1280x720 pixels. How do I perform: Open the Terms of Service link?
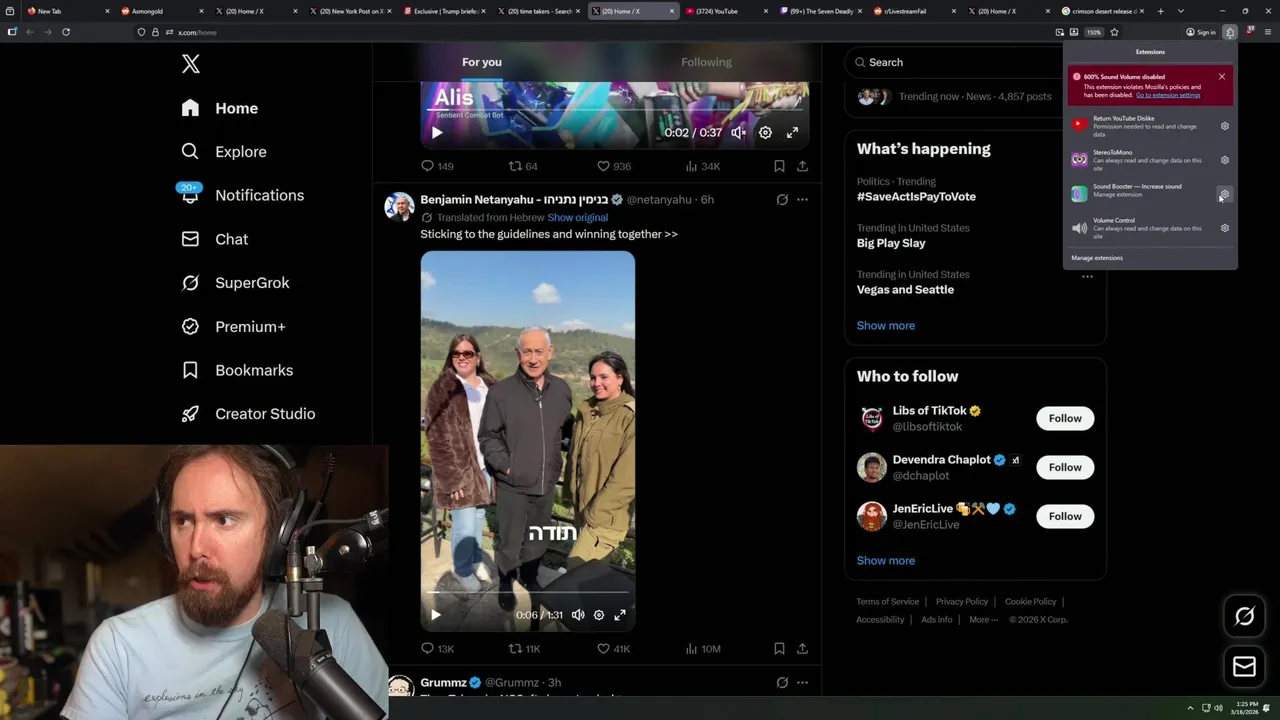pos(887,602)
